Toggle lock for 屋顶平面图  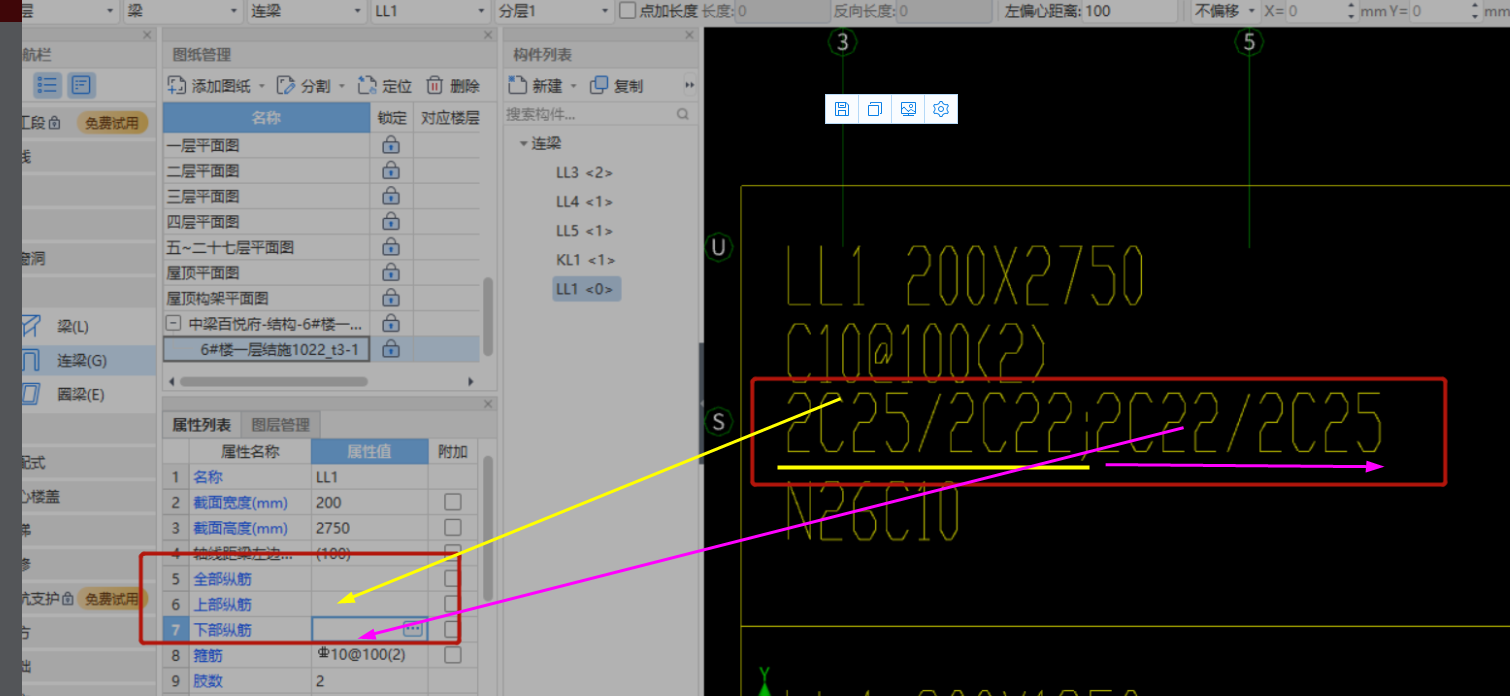click(x=391, y=273)
